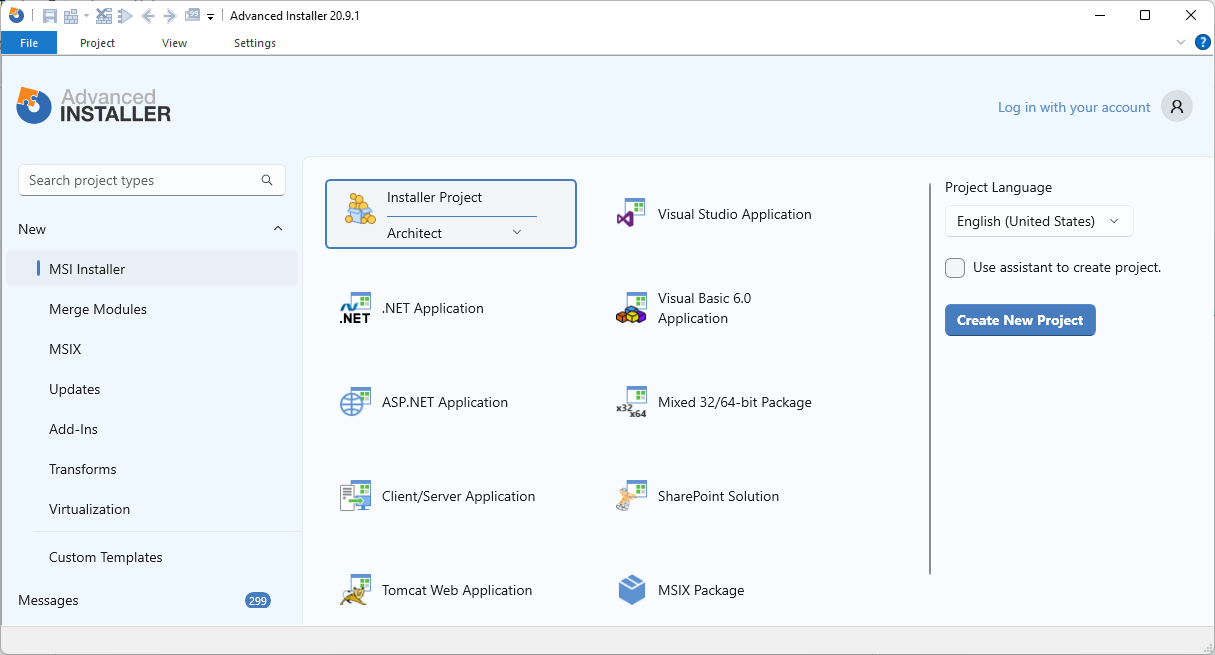Select the Merge Modules category
The height and width of the screenshot is (655, 1215).
pos(98,309)
